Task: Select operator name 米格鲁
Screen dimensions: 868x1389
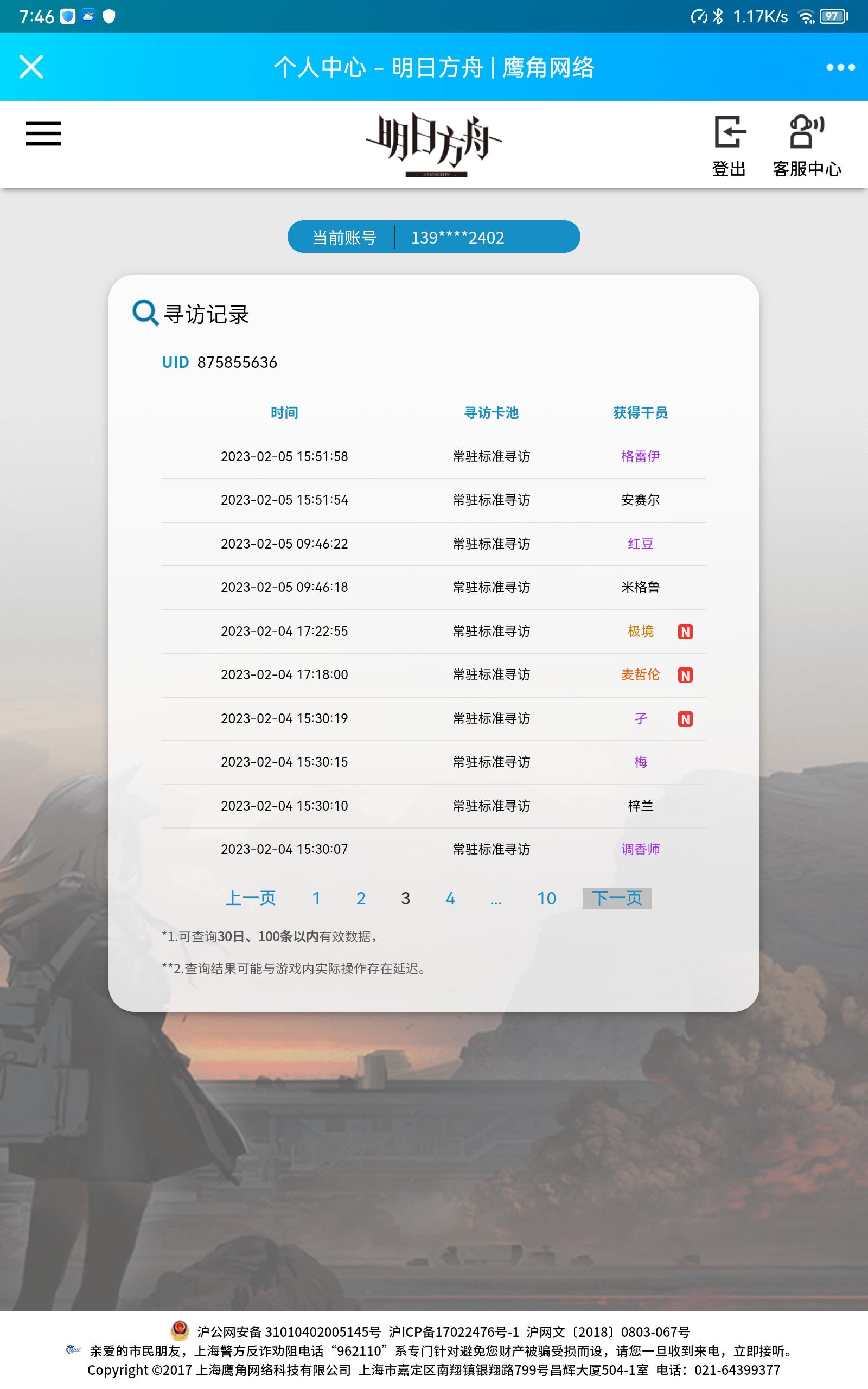Action: [x=641, y=587]
